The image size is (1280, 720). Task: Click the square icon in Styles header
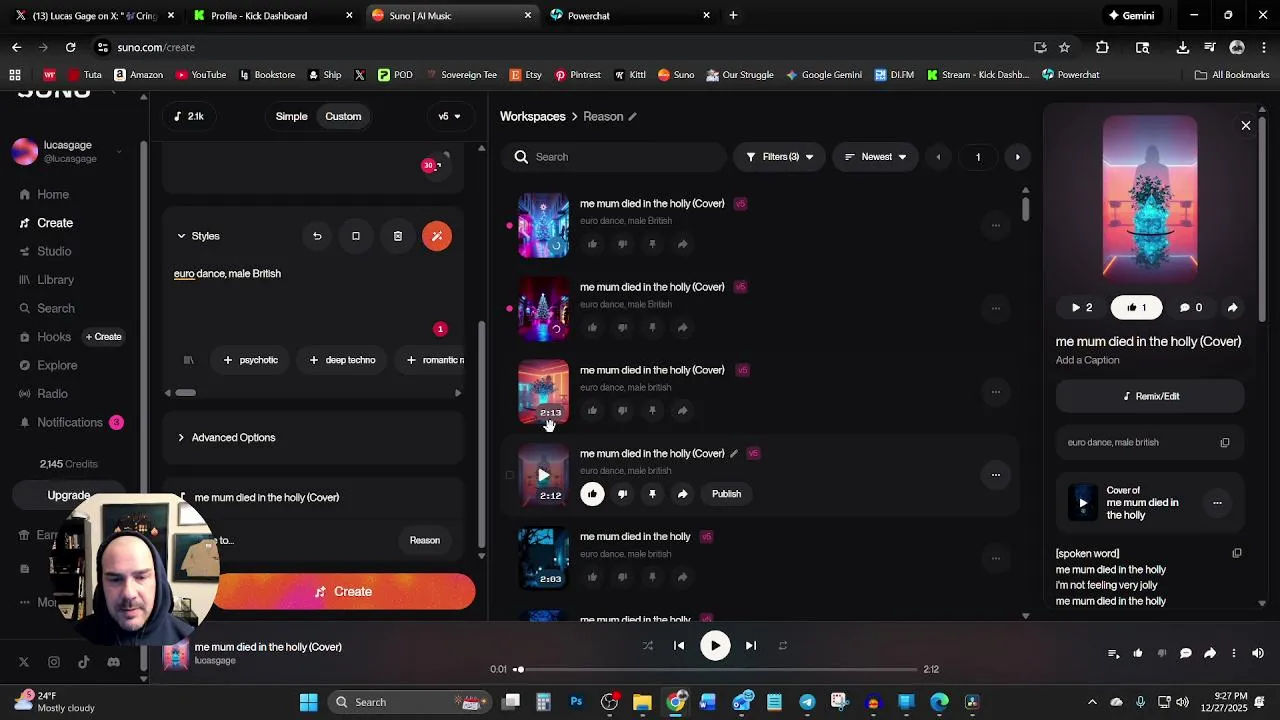click(x=356, y=236)
